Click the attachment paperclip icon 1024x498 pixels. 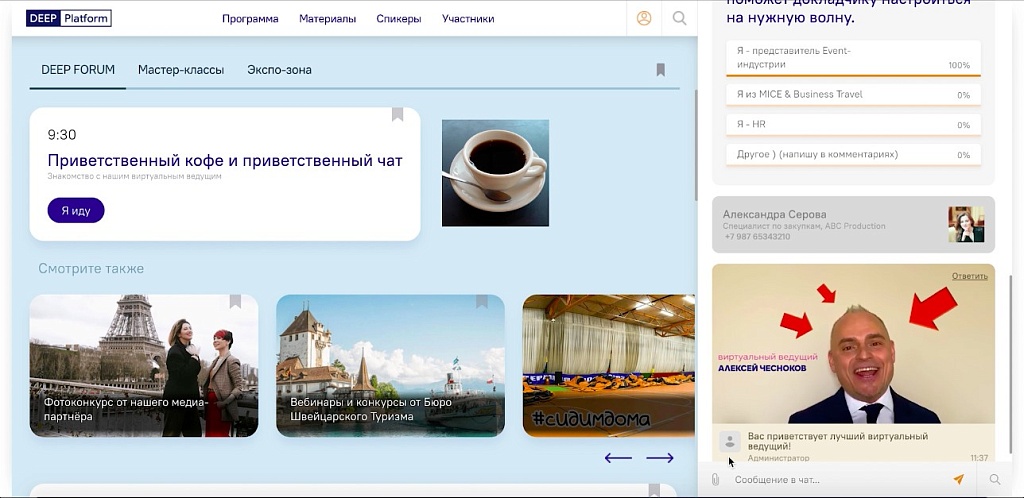coord(715,480)
